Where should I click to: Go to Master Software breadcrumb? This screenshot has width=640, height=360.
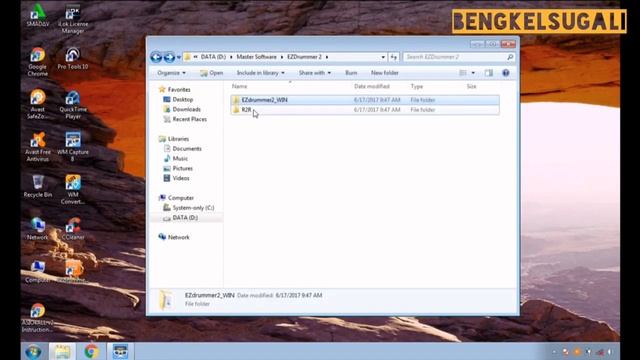[x=256, y=57]
